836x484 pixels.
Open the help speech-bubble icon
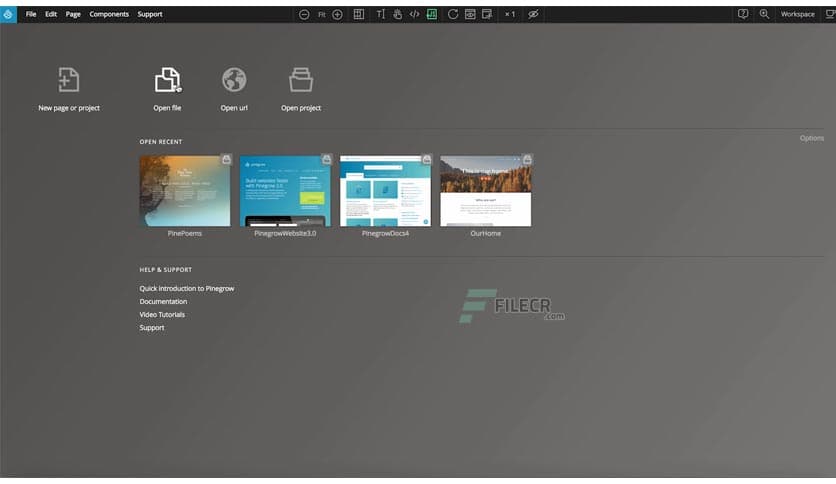pos(743,14)
